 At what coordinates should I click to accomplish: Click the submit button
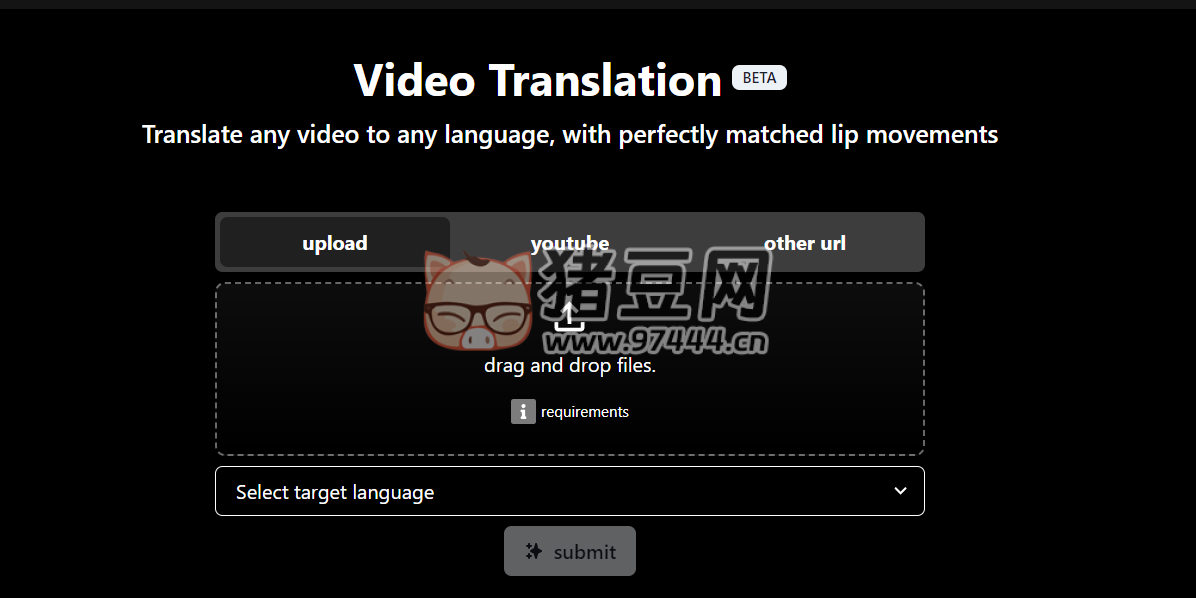570,551
